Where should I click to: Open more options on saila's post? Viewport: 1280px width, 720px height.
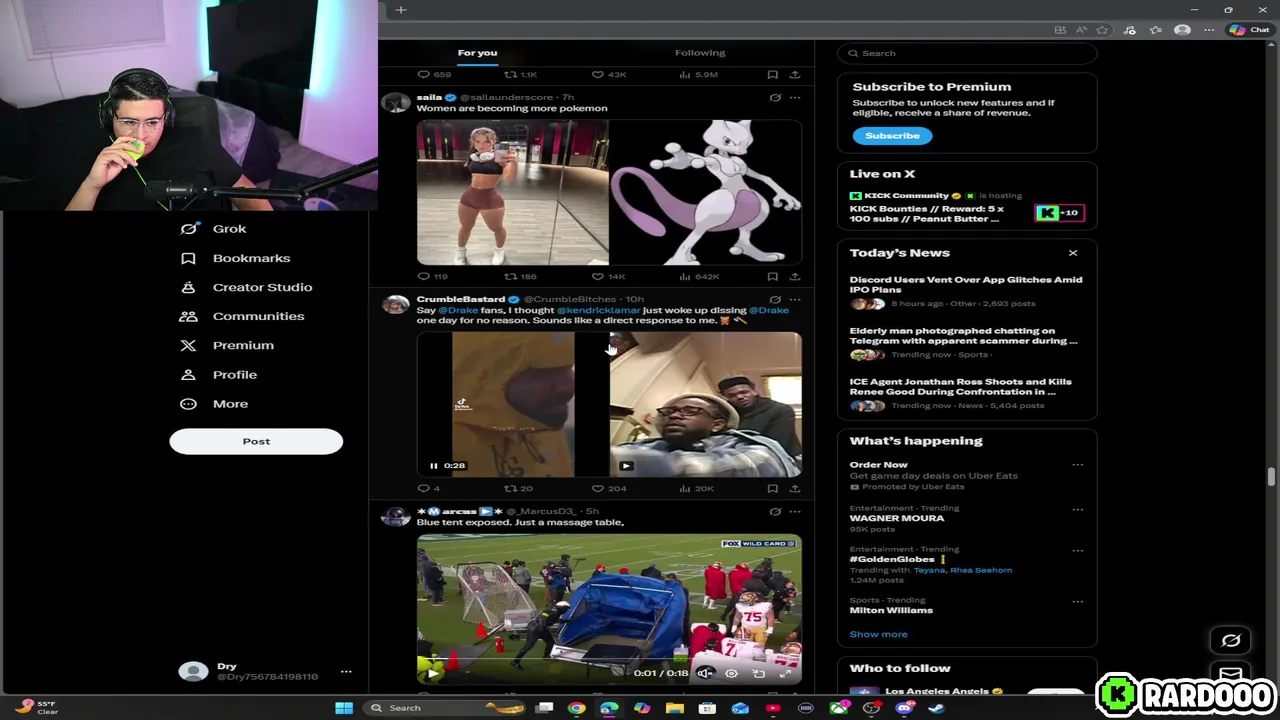[795, 98]
